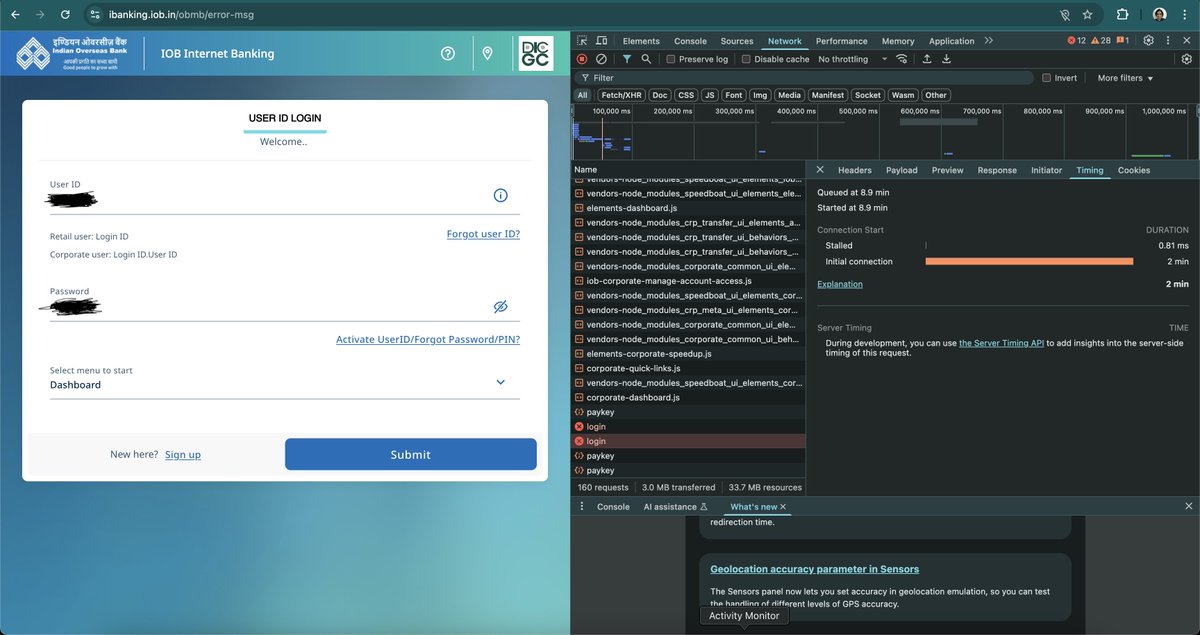The height and width of the screenshot is (635, 1200).
Task: Open the Select menu to start dropdown
Action: (x=285, y=378)
